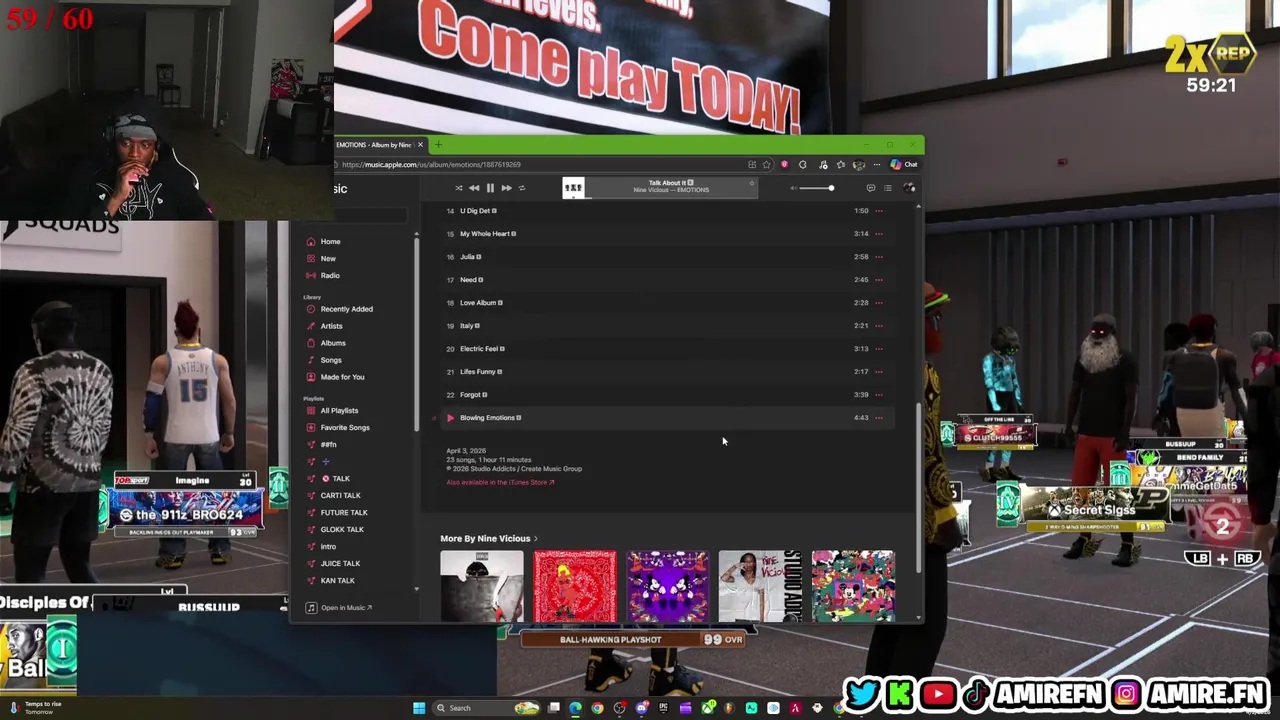Open a new browser tab

click(437, 145)
